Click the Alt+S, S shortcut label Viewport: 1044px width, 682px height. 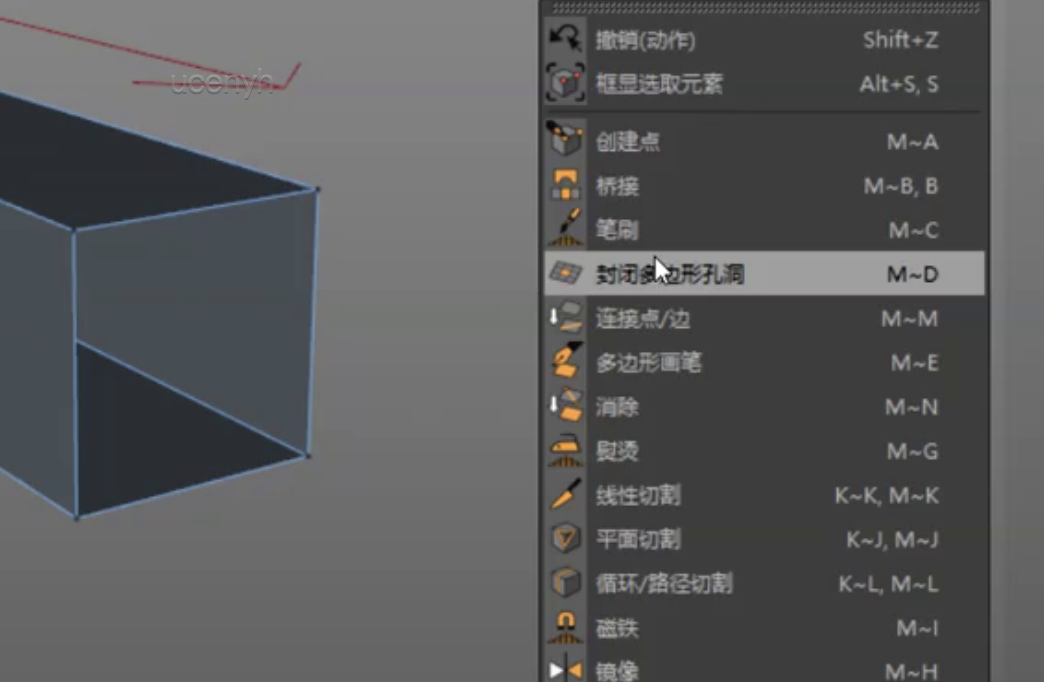point(899,84)
